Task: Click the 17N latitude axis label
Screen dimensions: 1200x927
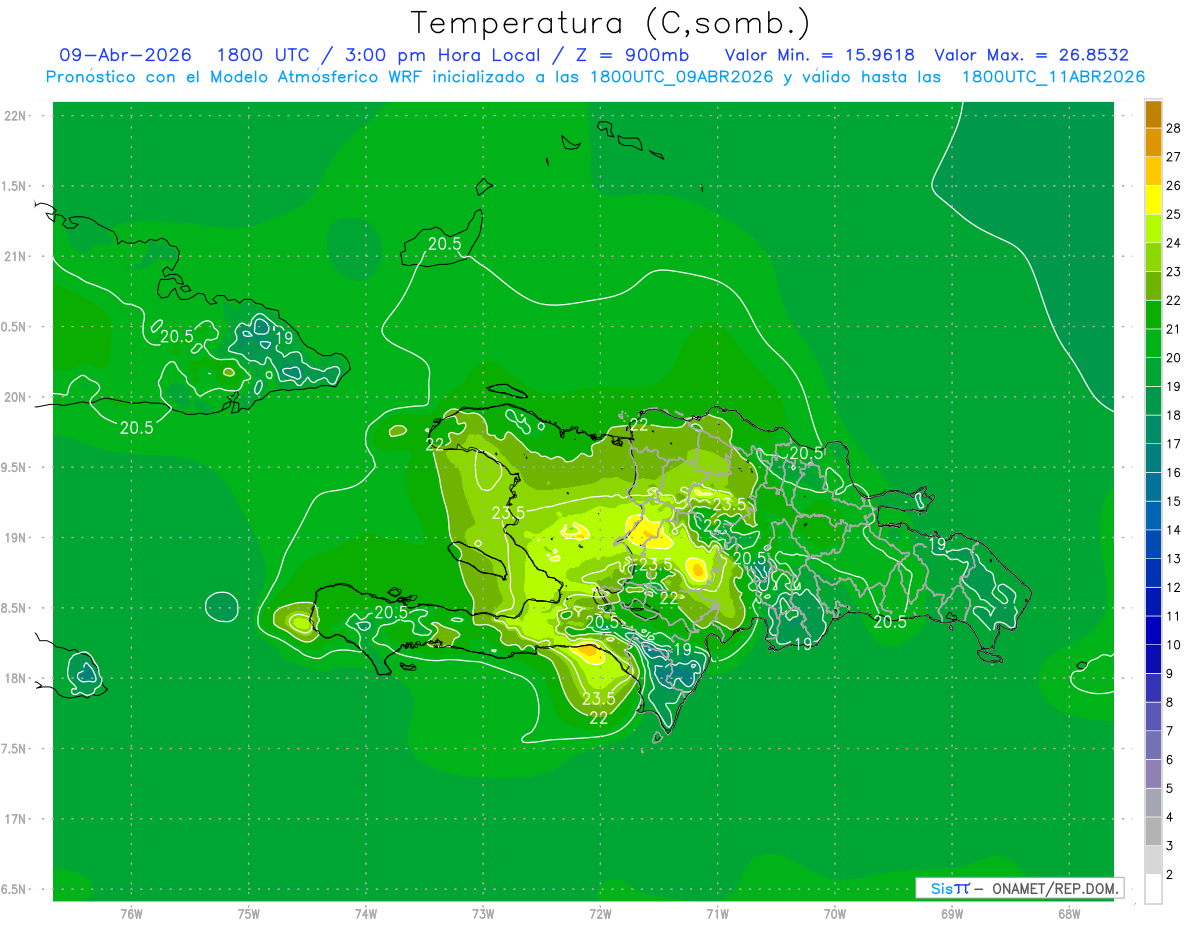Action: coord(15,819)
